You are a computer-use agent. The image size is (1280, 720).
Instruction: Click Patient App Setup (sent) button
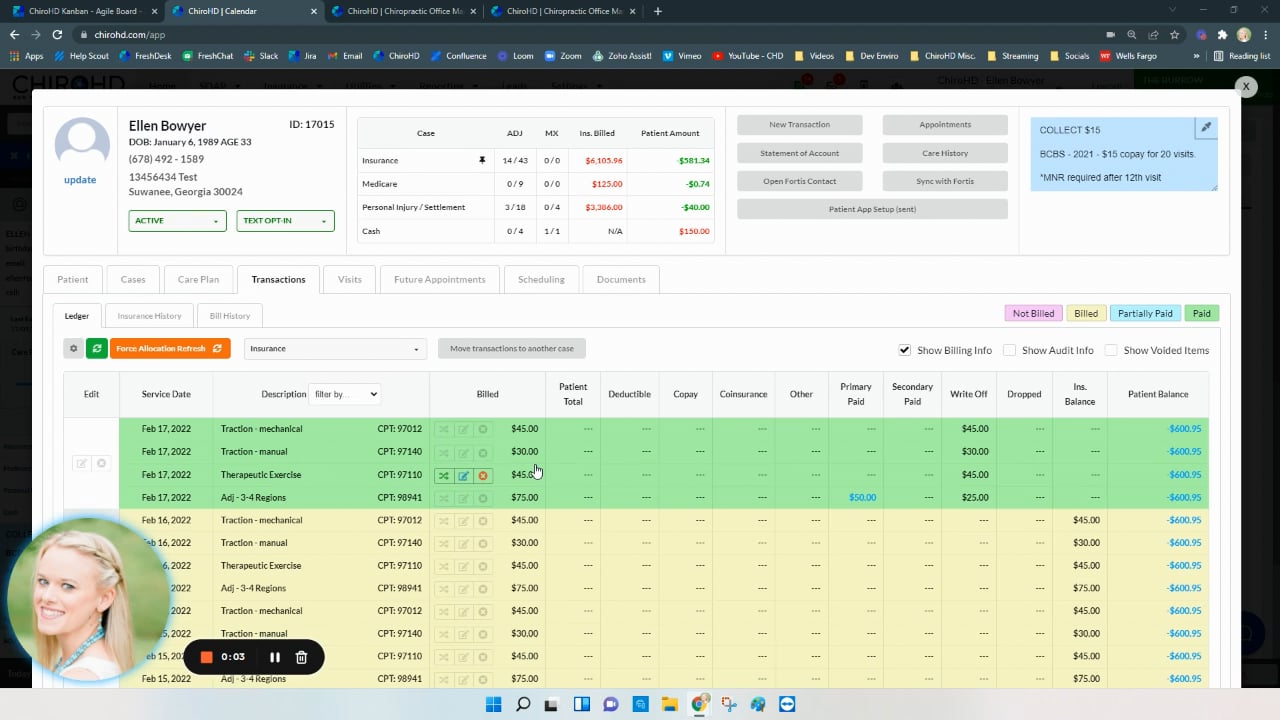coord(872,209)
